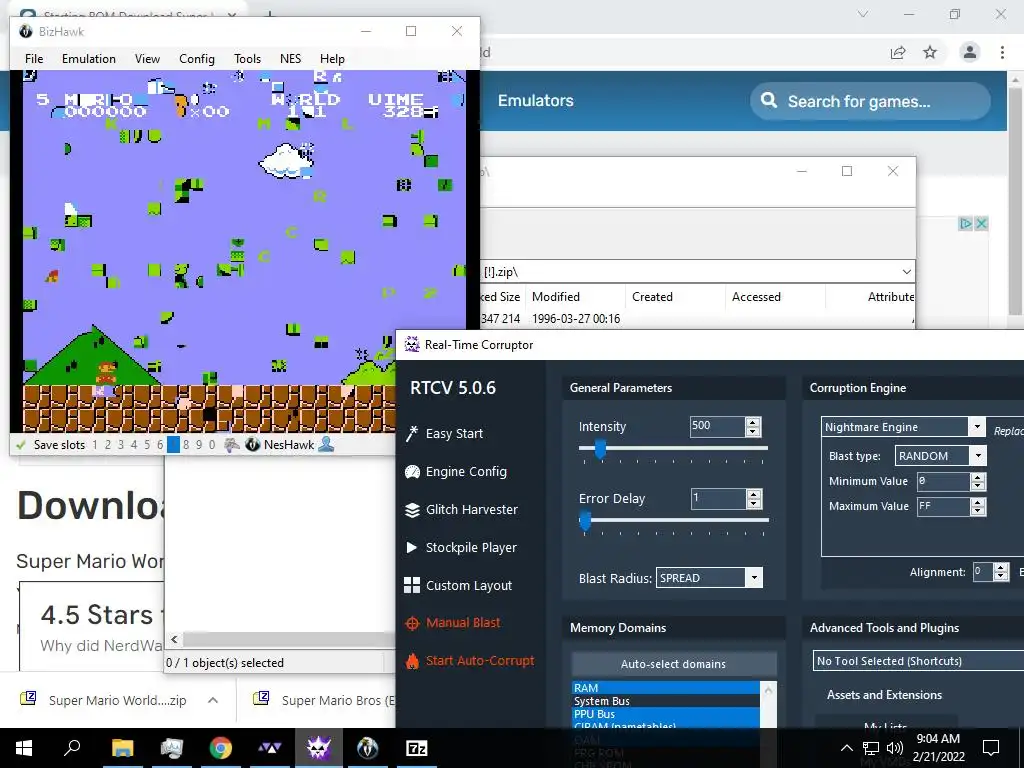
Task: Open Engine Config in RTCV sidebar
Action: click(456, 472)
